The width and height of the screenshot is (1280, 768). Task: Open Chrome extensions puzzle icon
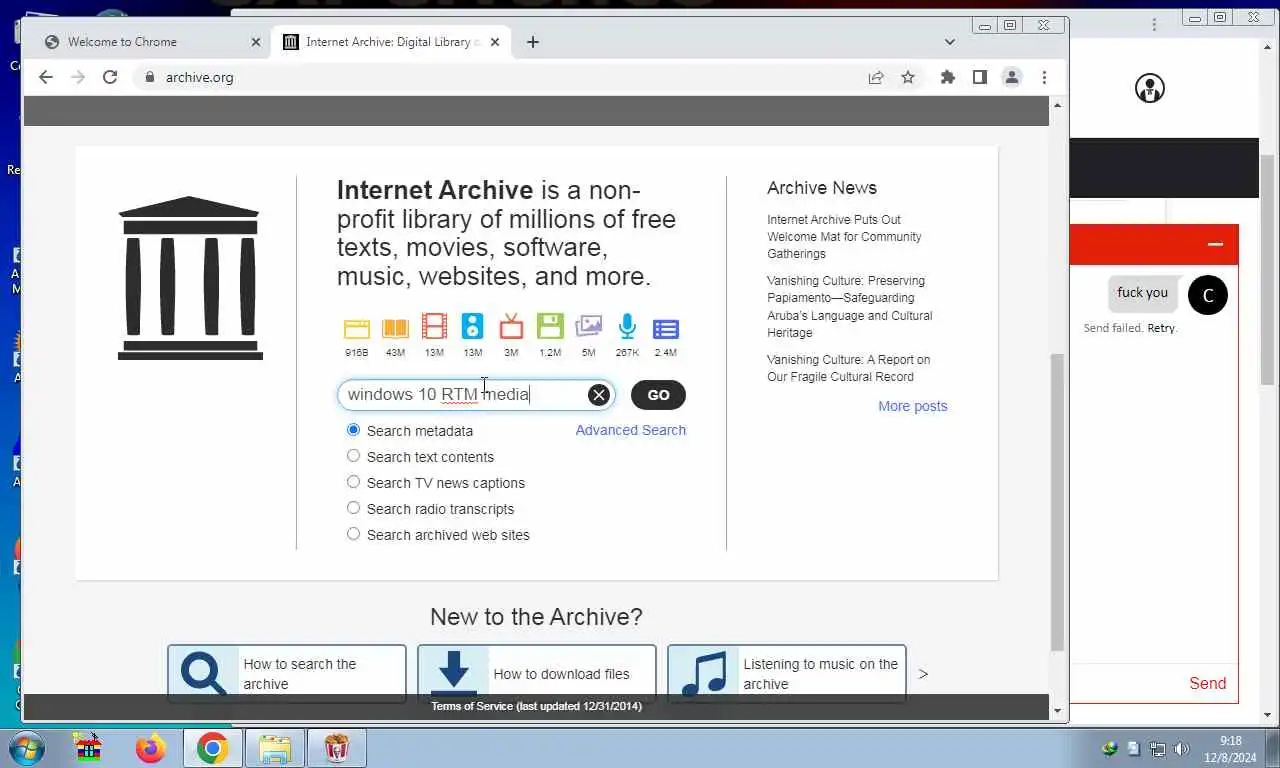click(948, 77)
